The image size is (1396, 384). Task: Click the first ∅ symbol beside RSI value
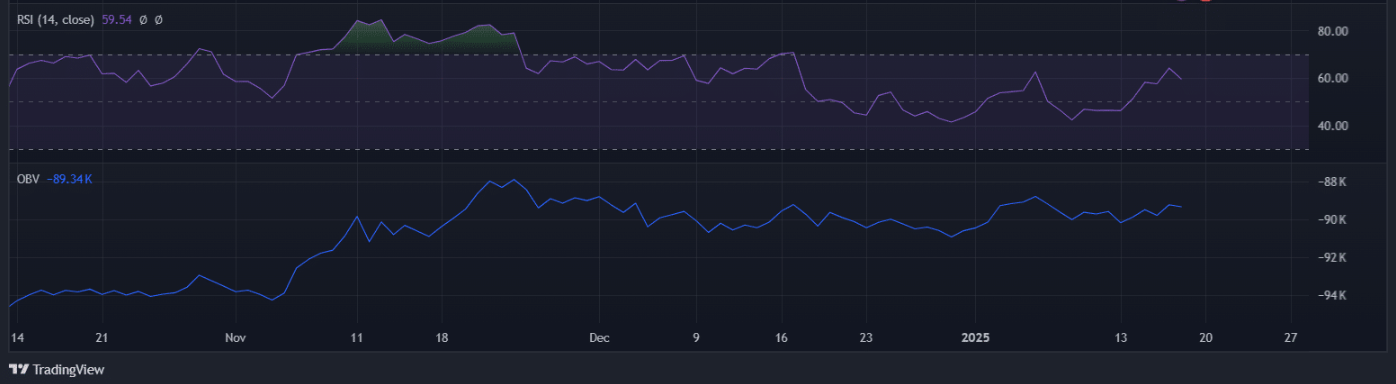point(143,19)
